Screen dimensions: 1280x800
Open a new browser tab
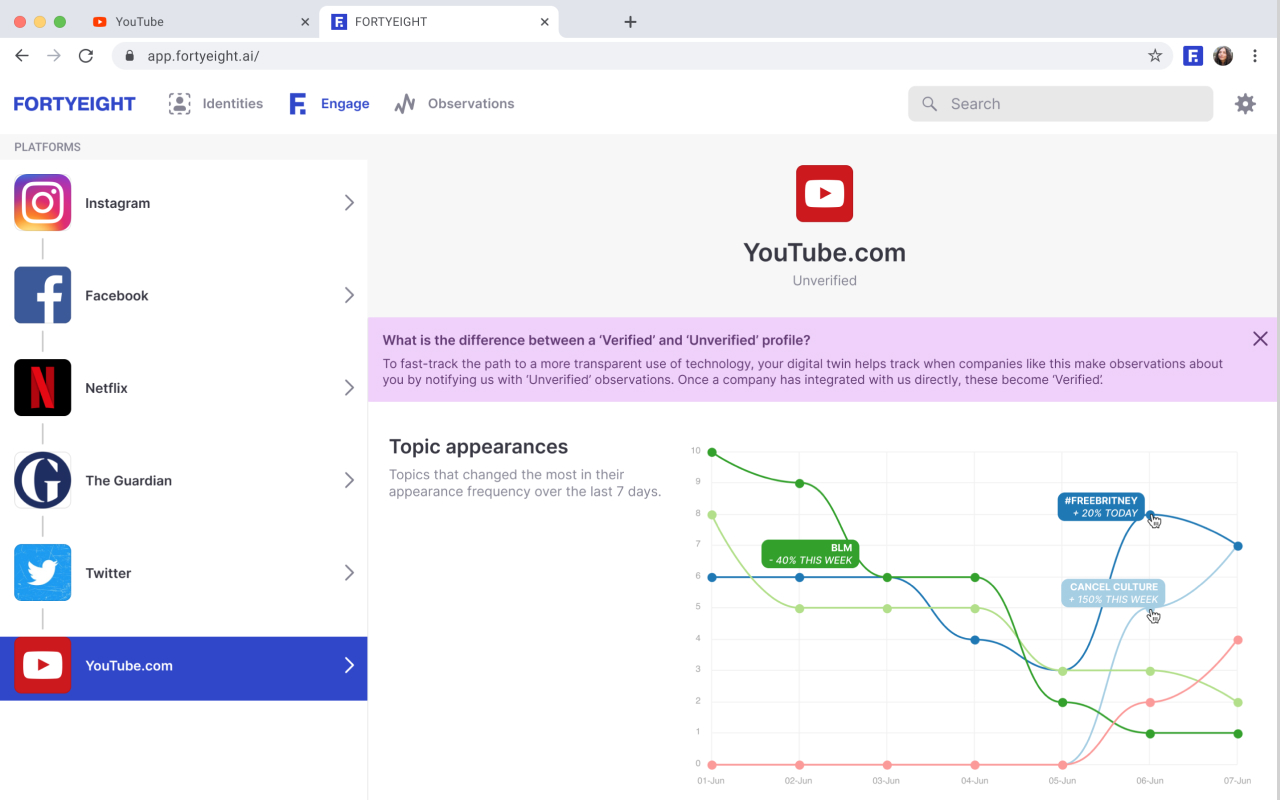pos(630,22)
